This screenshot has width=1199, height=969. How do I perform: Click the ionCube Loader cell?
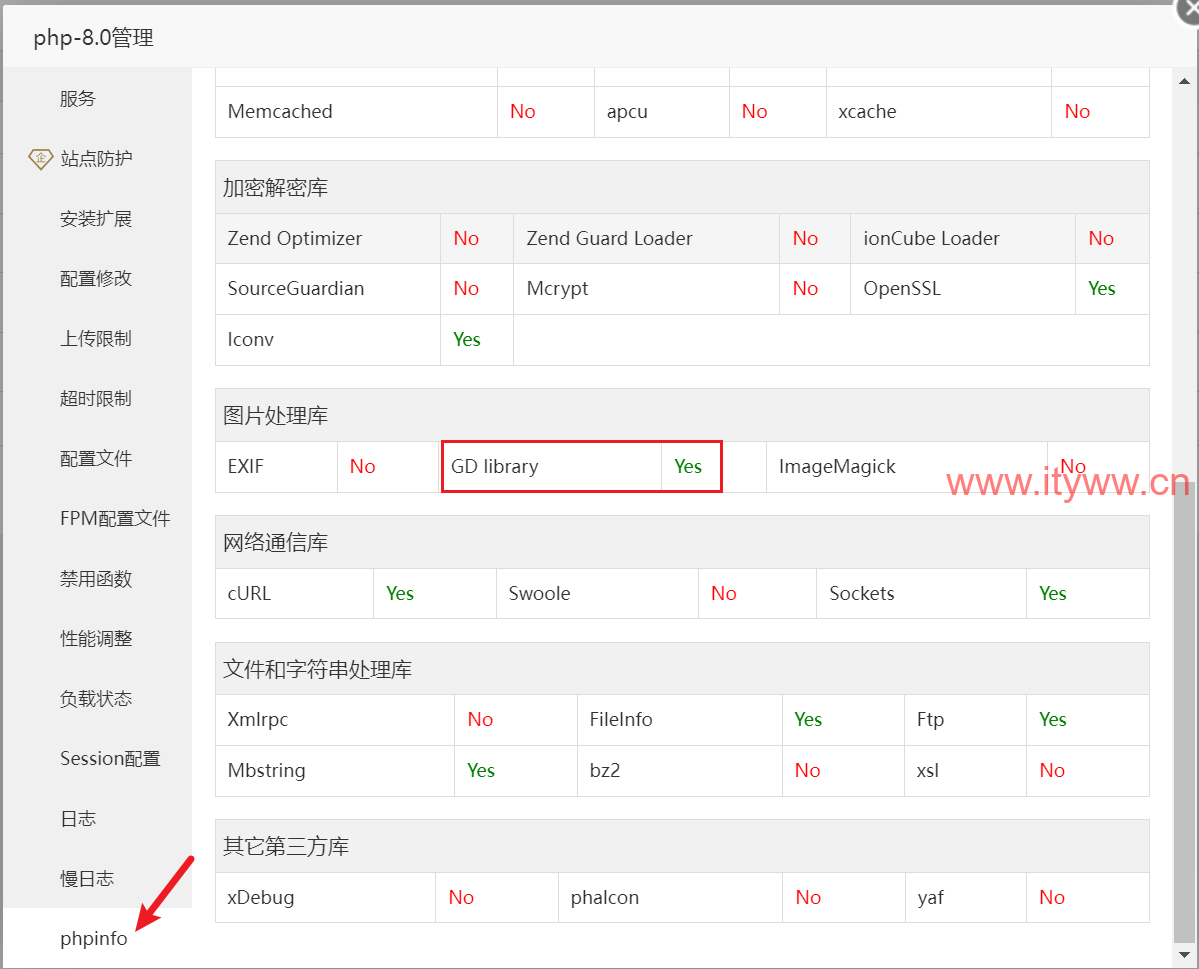tap(963, 239)
